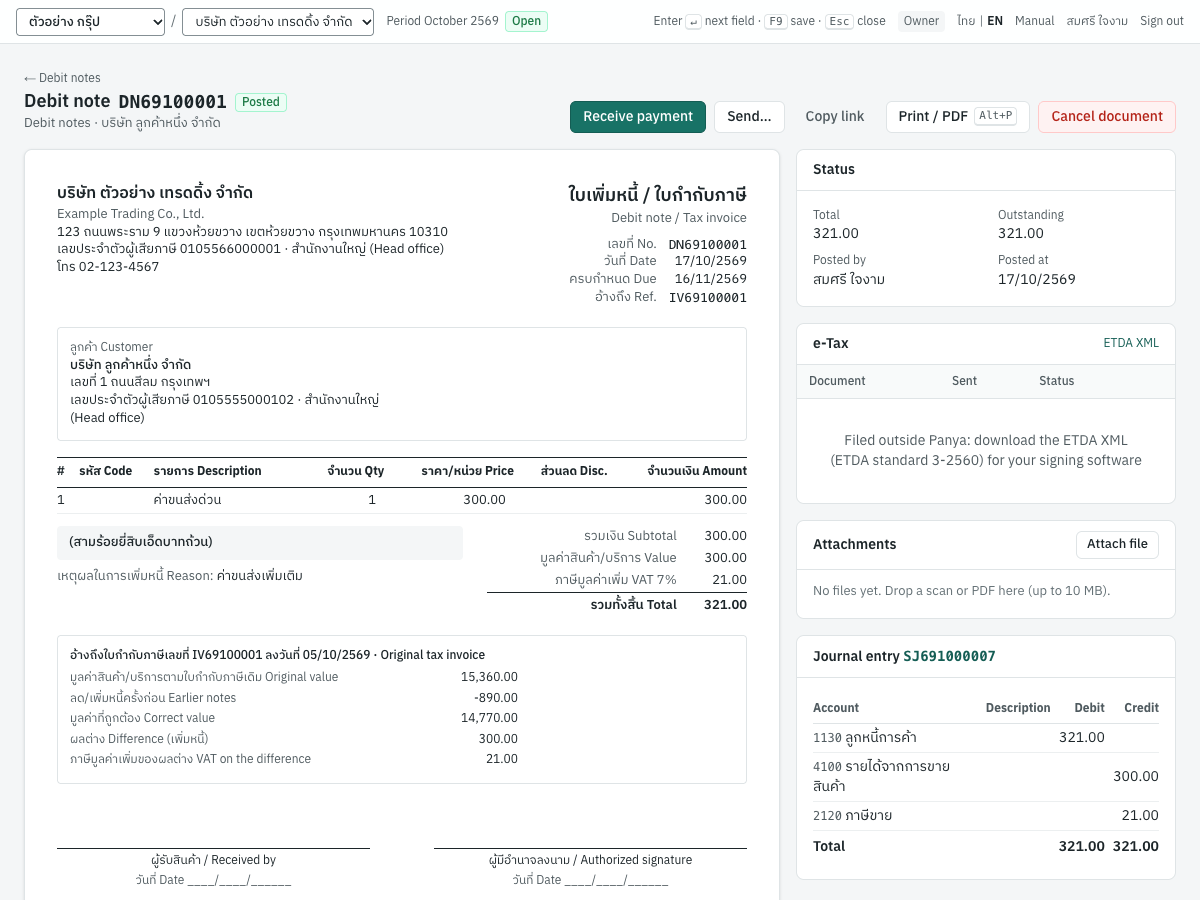Click the Owner role badge
The width and height of the screenshot is (1200, 900).
921,21
